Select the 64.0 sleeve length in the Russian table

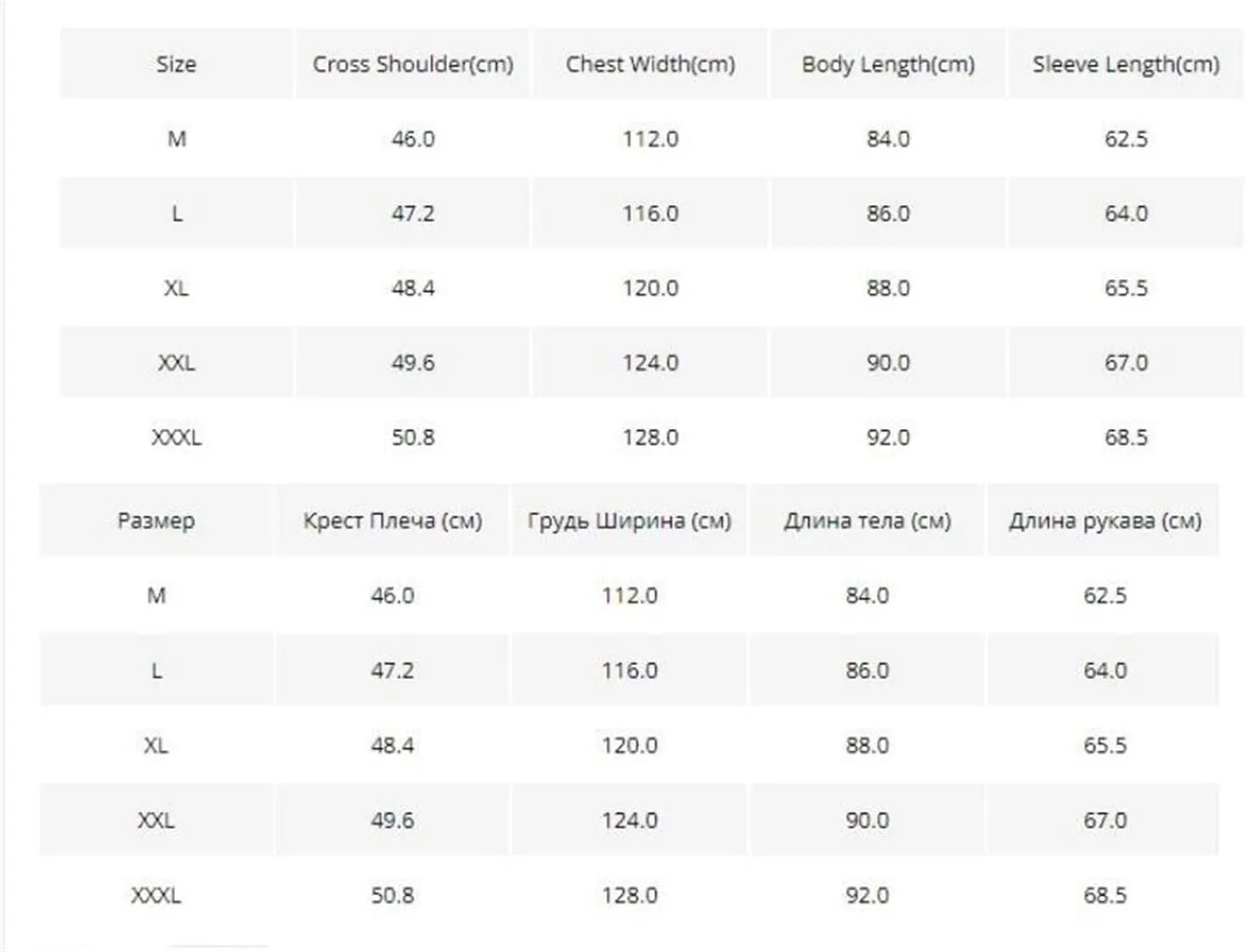(1105, 670)
